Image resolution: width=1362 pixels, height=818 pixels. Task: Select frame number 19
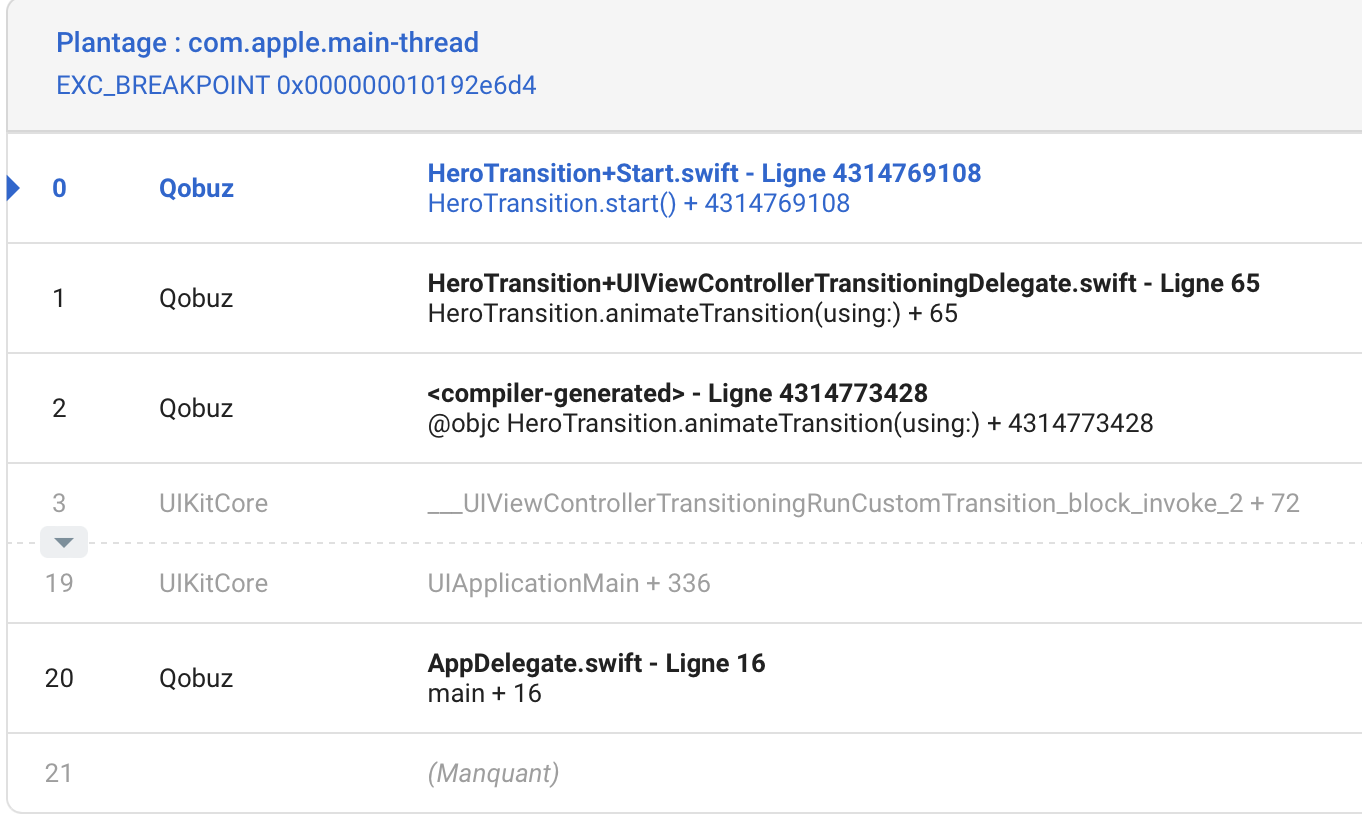(59, 583)
